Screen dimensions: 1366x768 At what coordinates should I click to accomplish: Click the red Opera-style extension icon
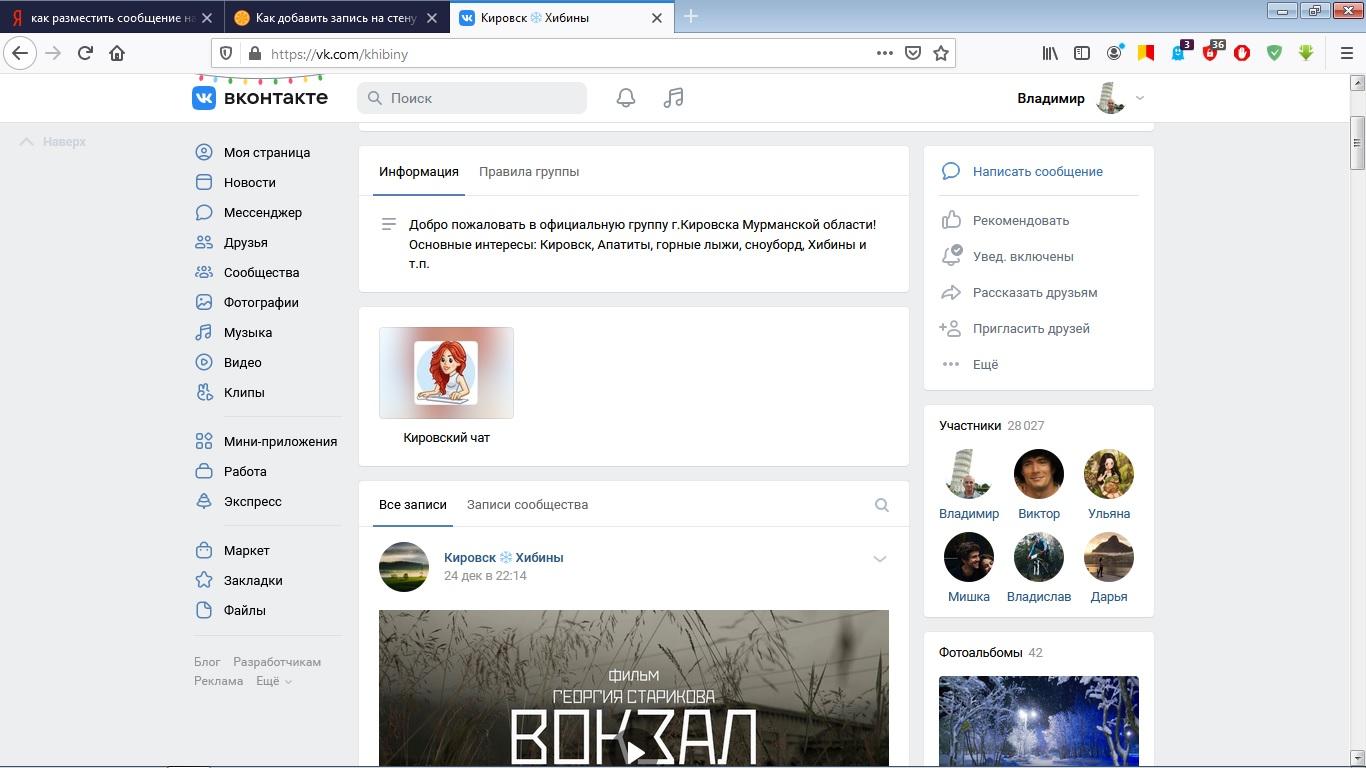(x=1242, y=53)
